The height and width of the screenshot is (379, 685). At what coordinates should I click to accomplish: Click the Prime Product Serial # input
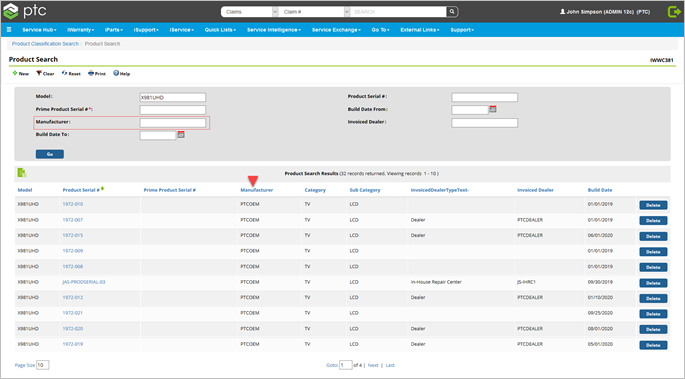(x=173, y=110)
